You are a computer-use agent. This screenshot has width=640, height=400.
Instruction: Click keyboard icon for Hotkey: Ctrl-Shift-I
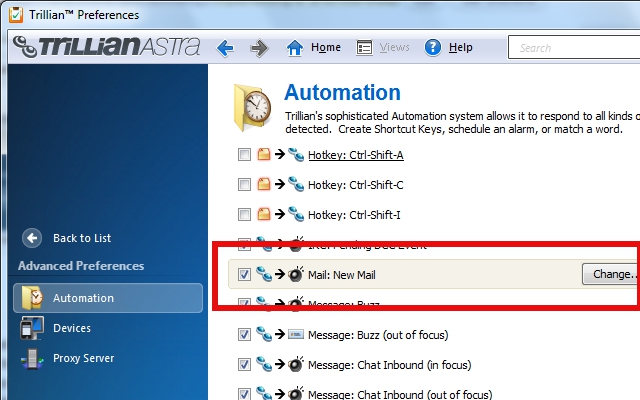(264, 214)
